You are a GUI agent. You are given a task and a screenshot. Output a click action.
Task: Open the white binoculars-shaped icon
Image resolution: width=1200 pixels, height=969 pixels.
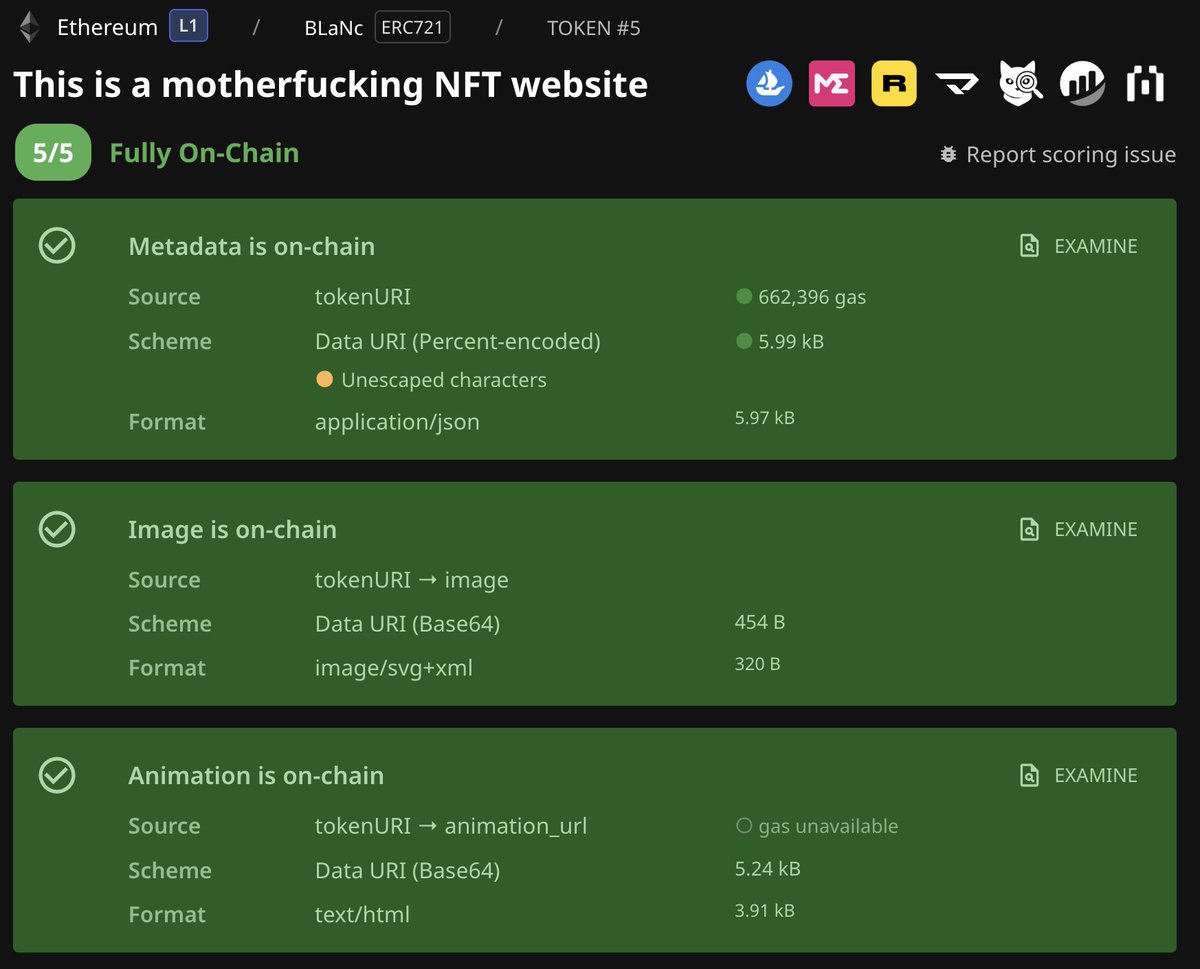click(1145, 85)
